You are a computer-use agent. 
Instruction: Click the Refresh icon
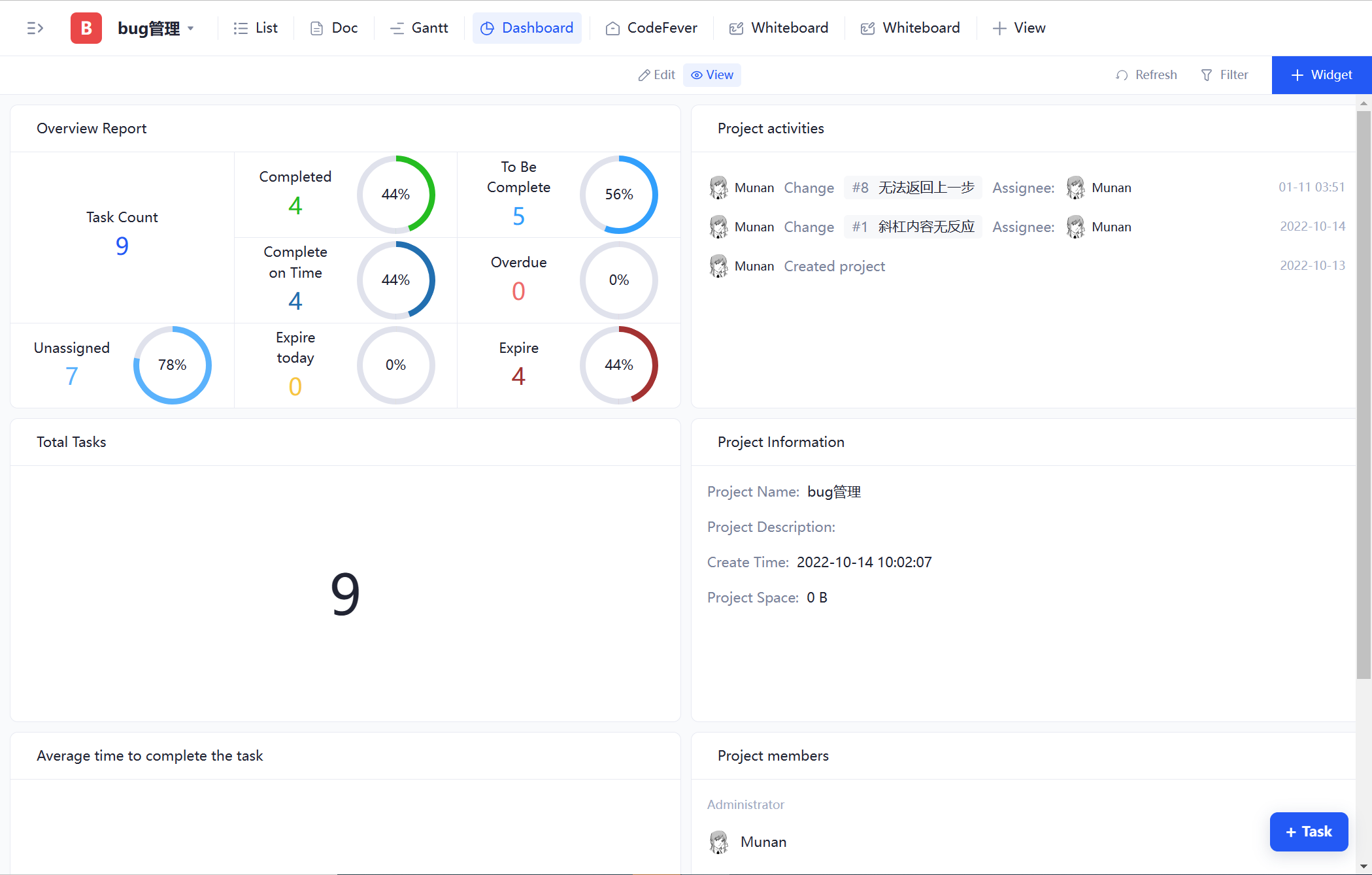pos(1122,75)
